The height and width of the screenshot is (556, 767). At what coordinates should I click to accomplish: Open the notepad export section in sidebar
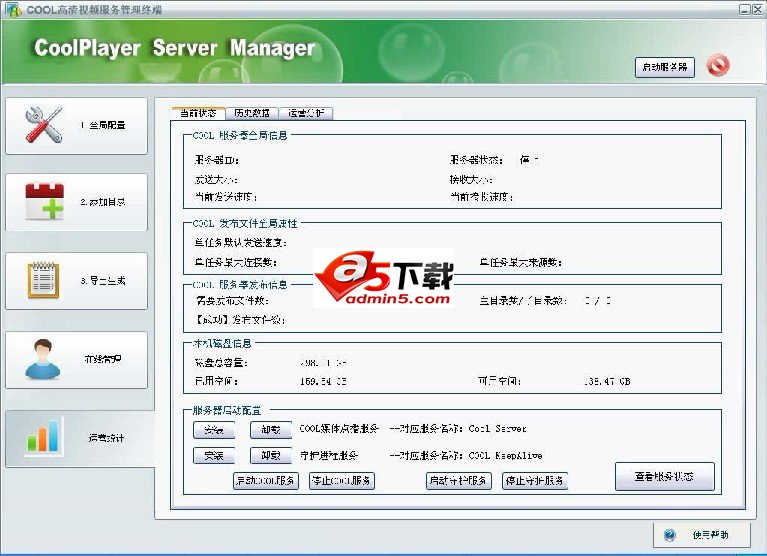(76, 281)
